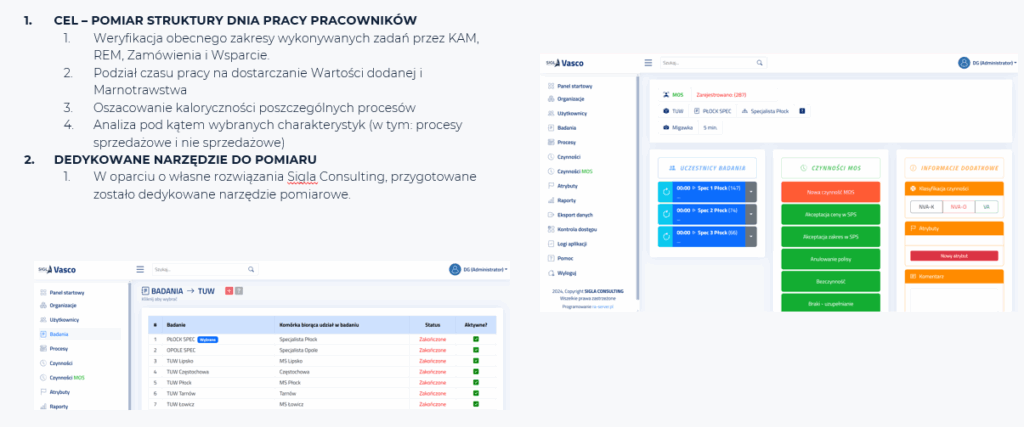Toggle the Aktywne checkbox for PŁOCK SPEC
The image size is (1024, 427).
pos(476,339)
